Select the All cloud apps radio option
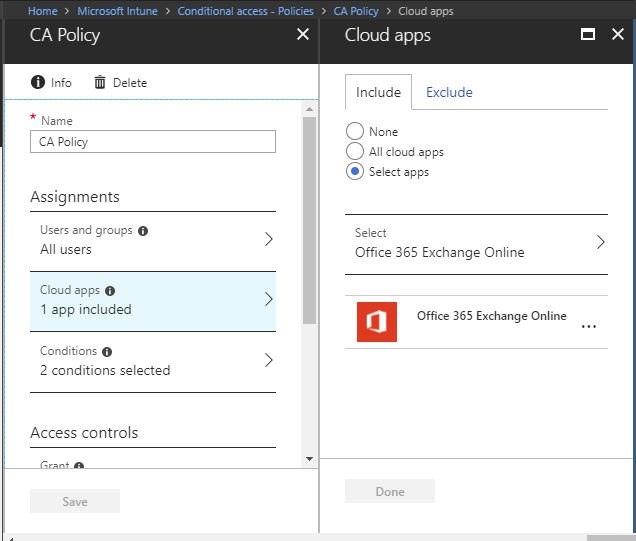 coord(355,151)
